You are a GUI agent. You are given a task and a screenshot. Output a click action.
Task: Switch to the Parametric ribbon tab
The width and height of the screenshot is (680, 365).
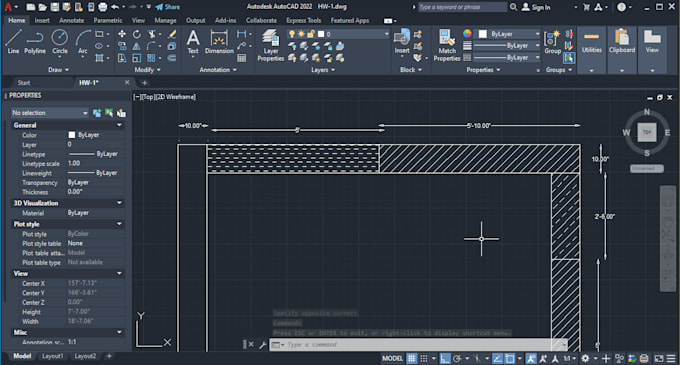coord(108,20)
